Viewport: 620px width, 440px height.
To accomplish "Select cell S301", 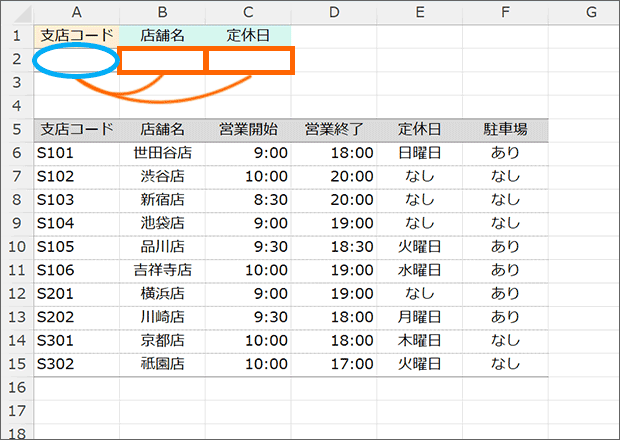I will click(x=77, y=341).
